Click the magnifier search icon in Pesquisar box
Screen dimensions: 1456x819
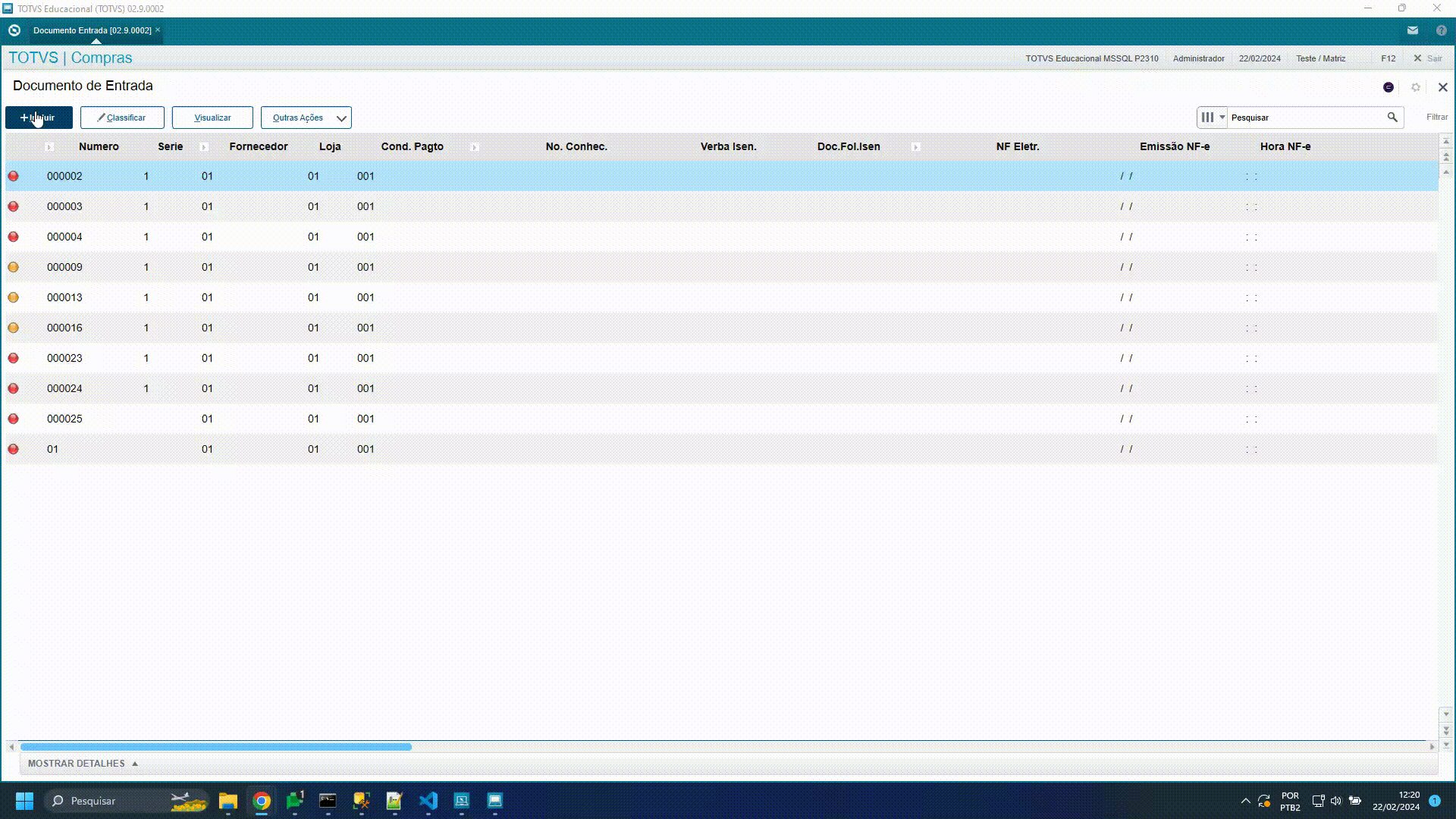[x=1392, y=118]
